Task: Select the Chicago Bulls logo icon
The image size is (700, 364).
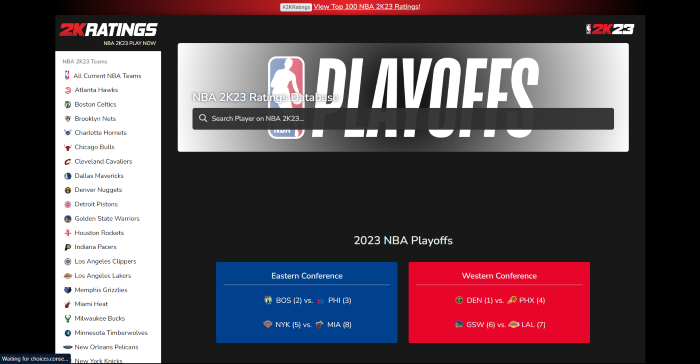Action: tap(68, 147)
